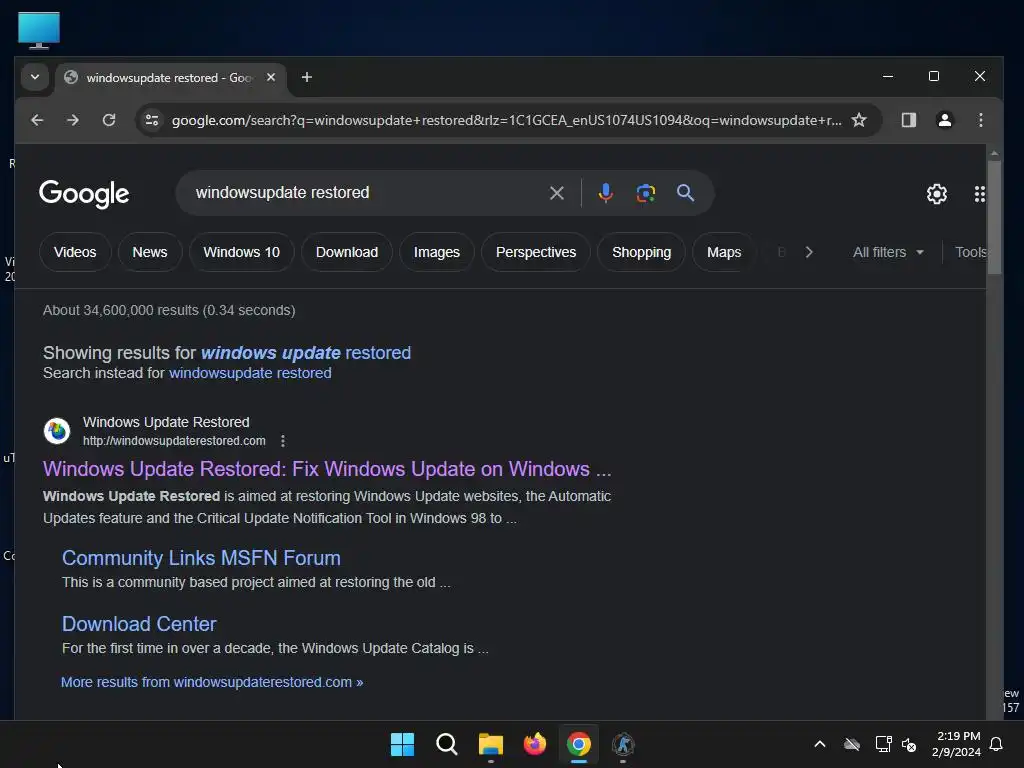Open Google quick settings gear
The width and height of the screenshot is (1024, 768).
(x=936, y=194)
